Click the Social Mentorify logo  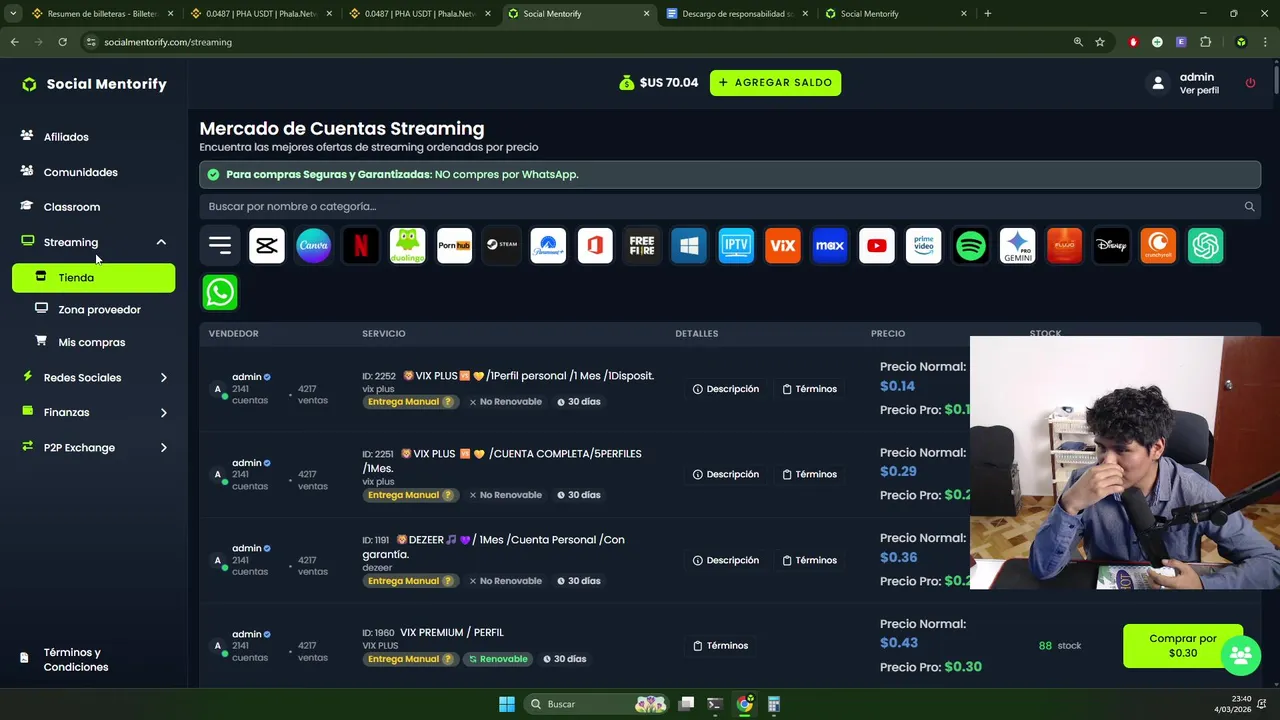point(94,84)
